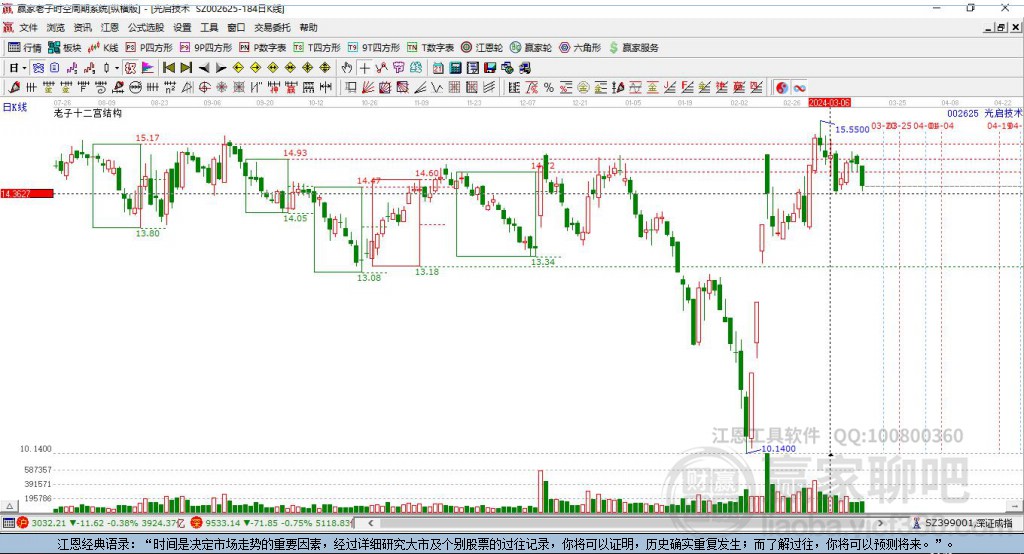Click the circle with arrows icon
The height and width of the screenshot is (554, 1024).
136,88
